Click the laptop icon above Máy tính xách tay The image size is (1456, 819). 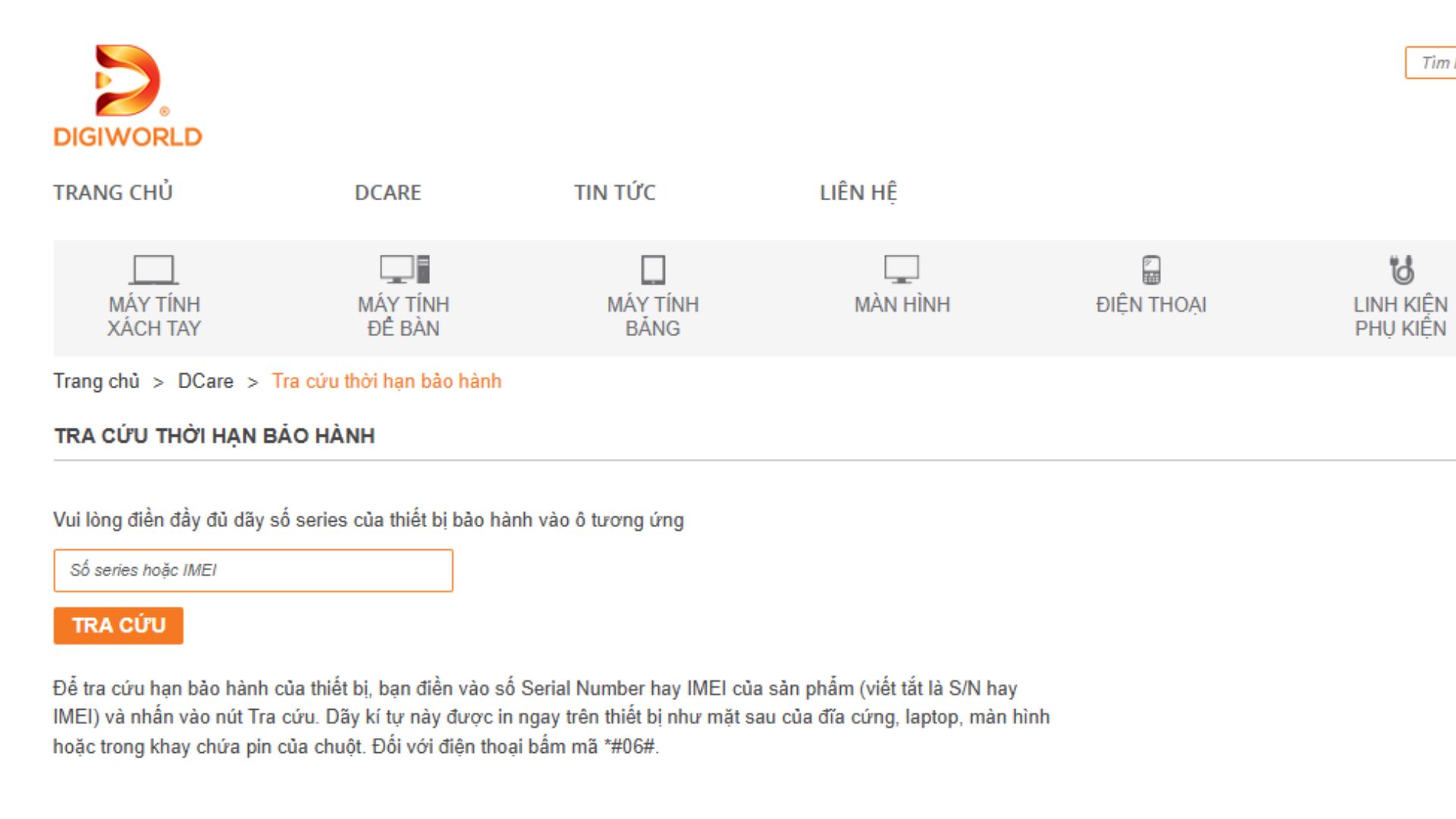(153, 270)
